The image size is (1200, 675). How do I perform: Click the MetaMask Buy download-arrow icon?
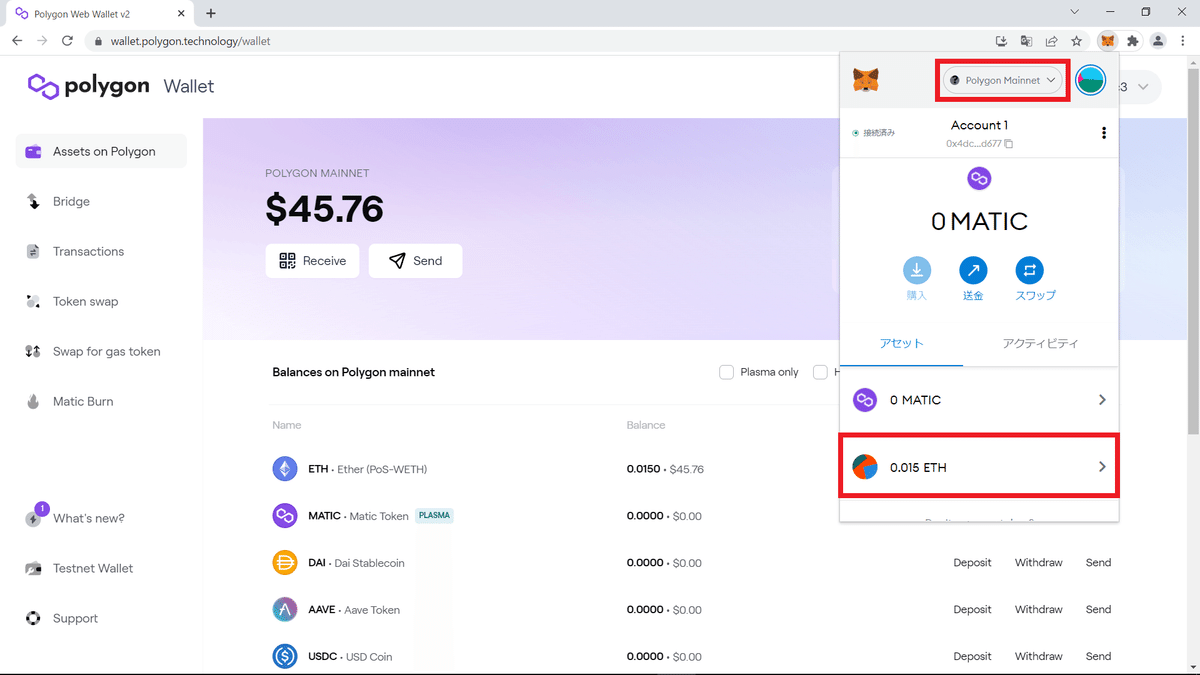[917, 270]
